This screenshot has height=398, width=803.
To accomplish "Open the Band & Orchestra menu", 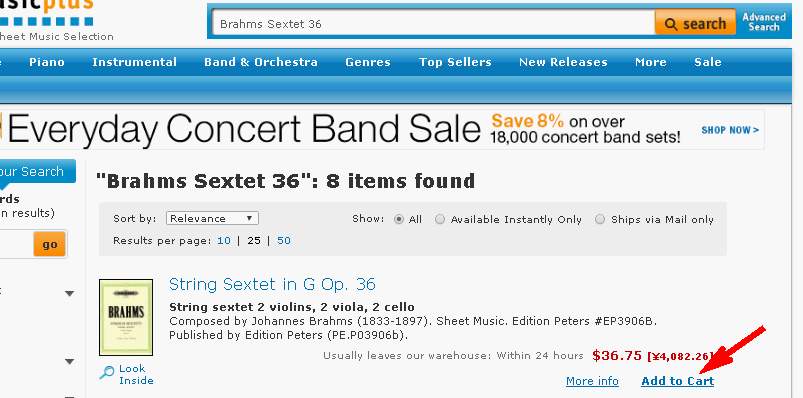I will pos(261,62).
